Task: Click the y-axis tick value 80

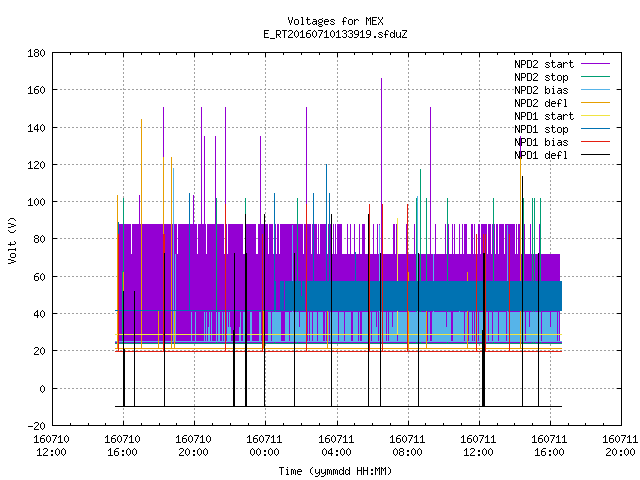Action: click(39, 239)
